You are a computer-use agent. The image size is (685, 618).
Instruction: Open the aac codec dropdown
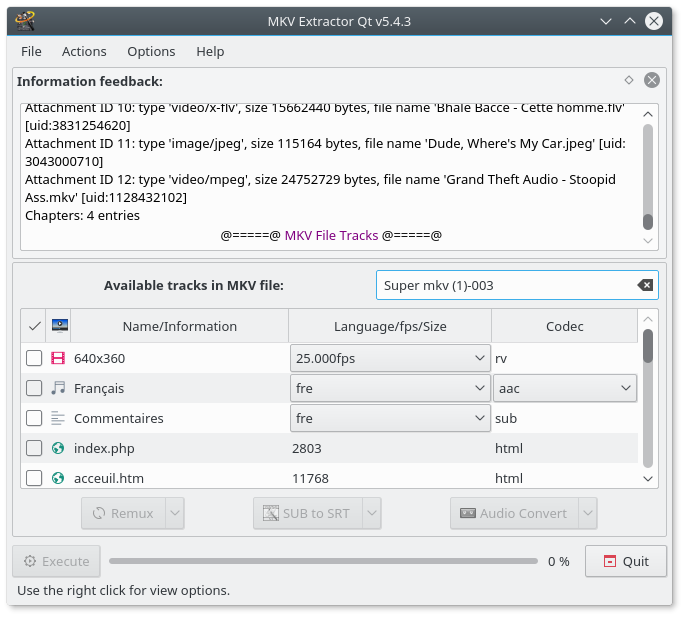click(564, 388)
